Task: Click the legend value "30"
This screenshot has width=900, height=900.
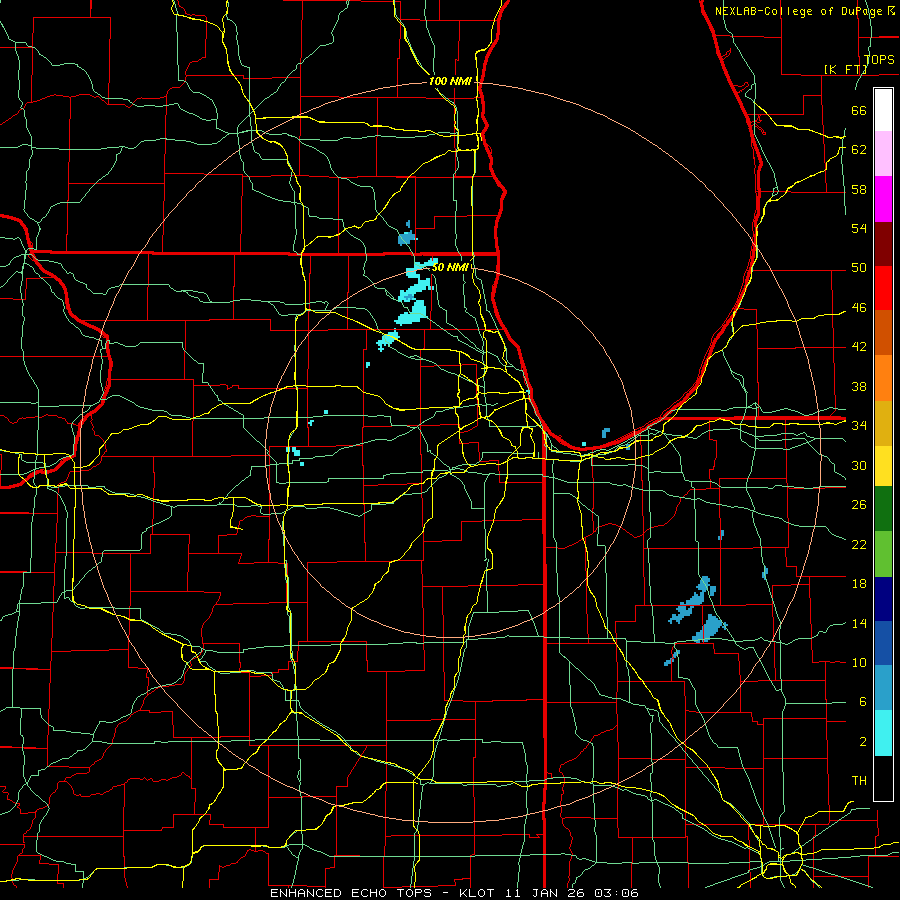Action: 859,465
